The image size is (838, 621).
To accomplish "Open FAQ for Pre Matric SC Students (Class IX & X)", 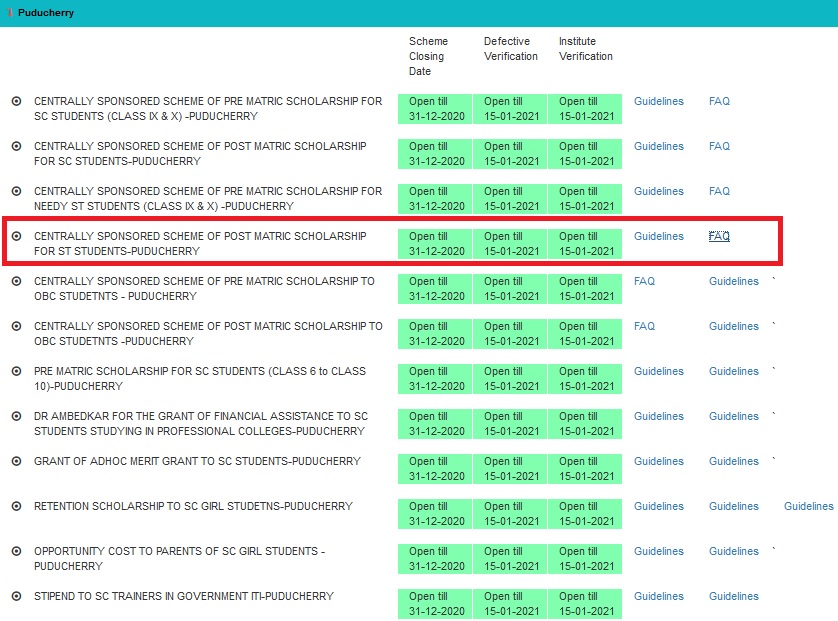I will [x=719, y=101].
